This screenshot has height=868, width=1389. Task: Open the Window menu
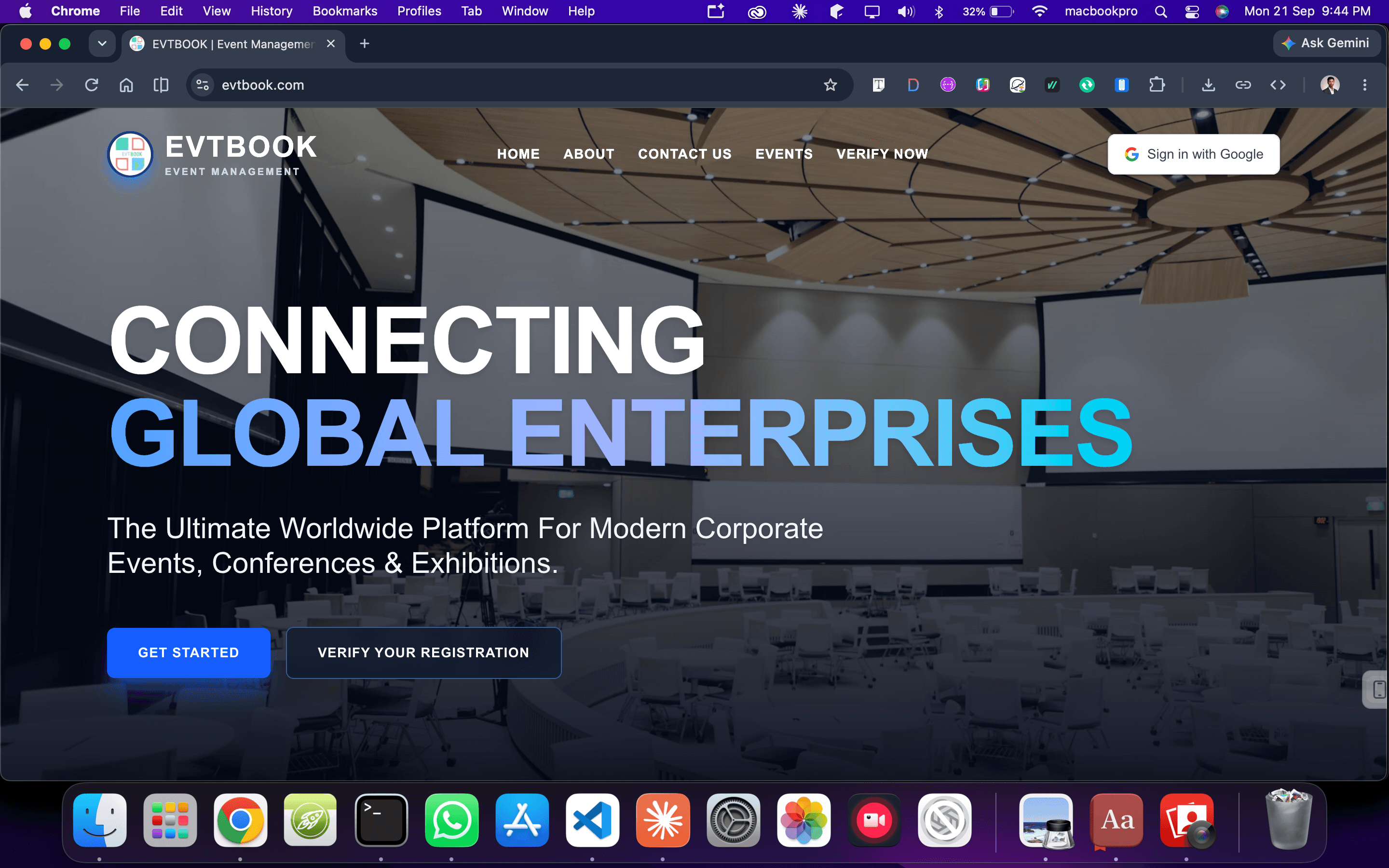[x=525, y=11]
